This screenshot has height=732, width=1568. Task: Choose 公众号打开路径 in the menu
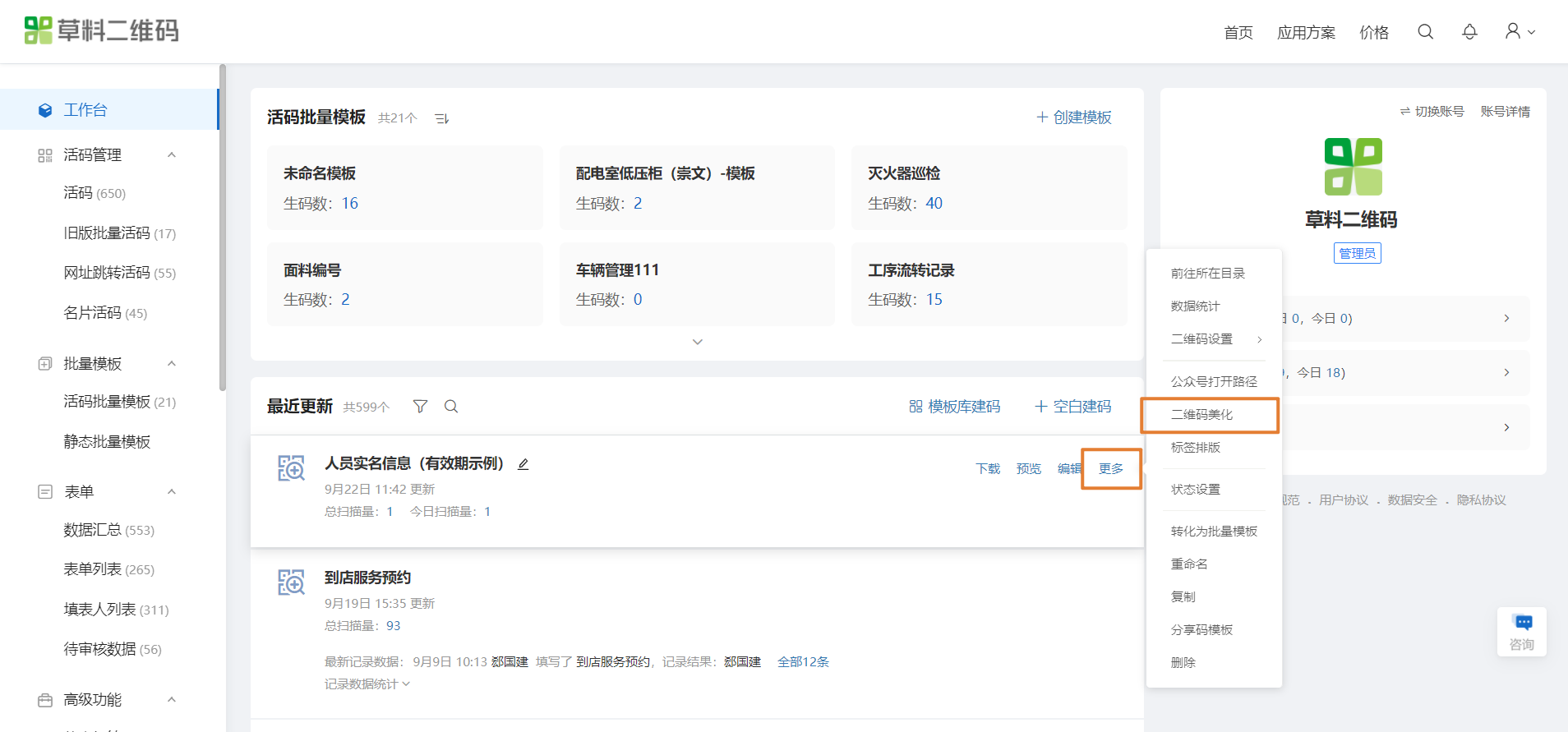click(1214, 381)
